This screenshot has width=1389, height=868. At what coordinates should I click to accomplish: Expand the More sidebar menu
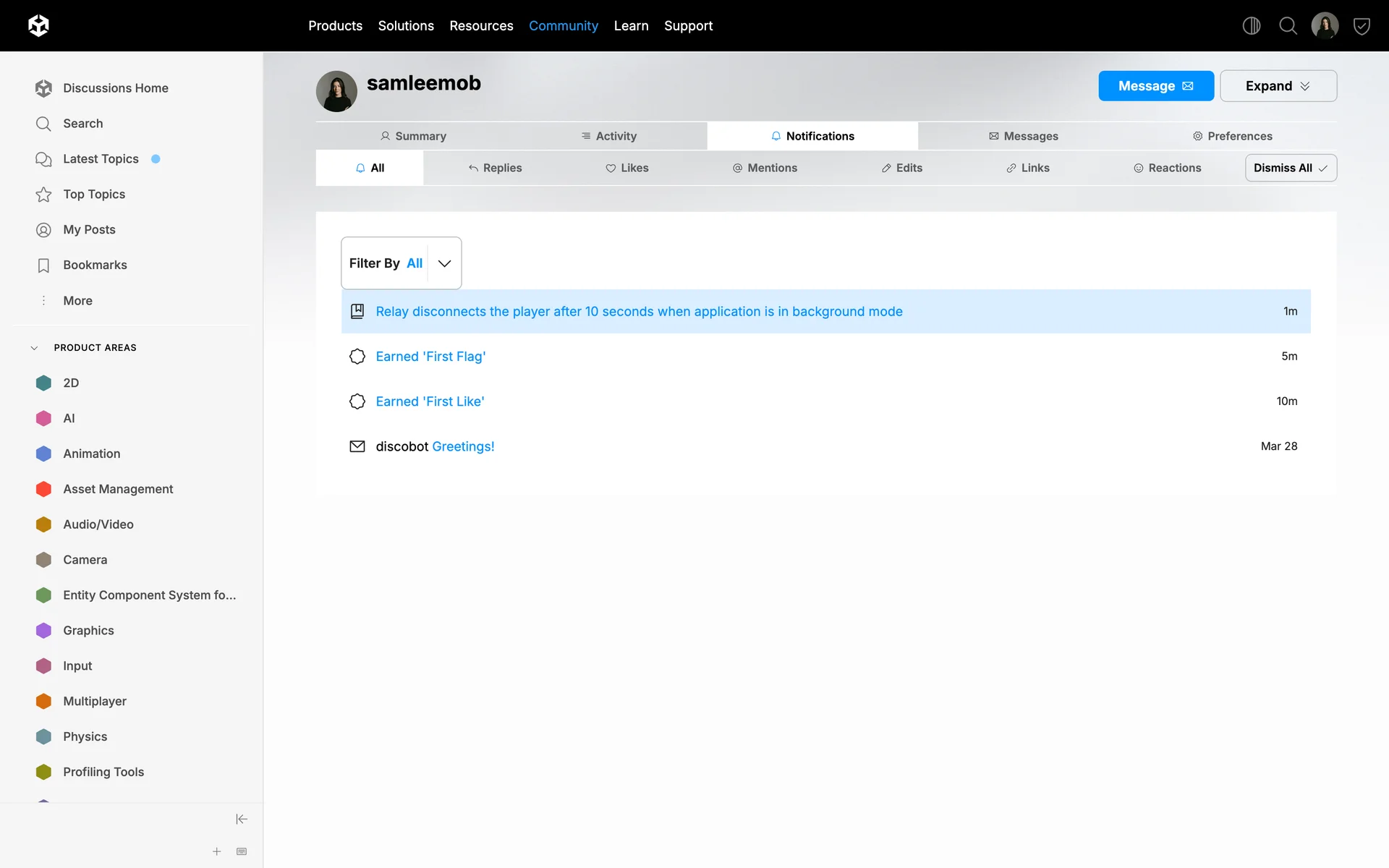pyautogui.click(x=77, y=300)
